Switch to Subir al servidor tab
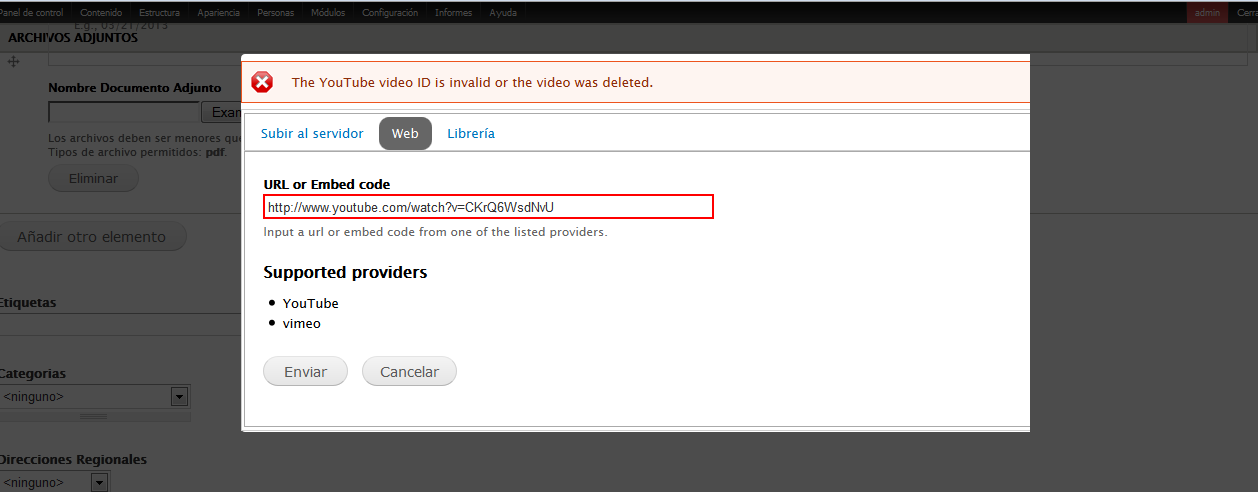 click(312, 133)
